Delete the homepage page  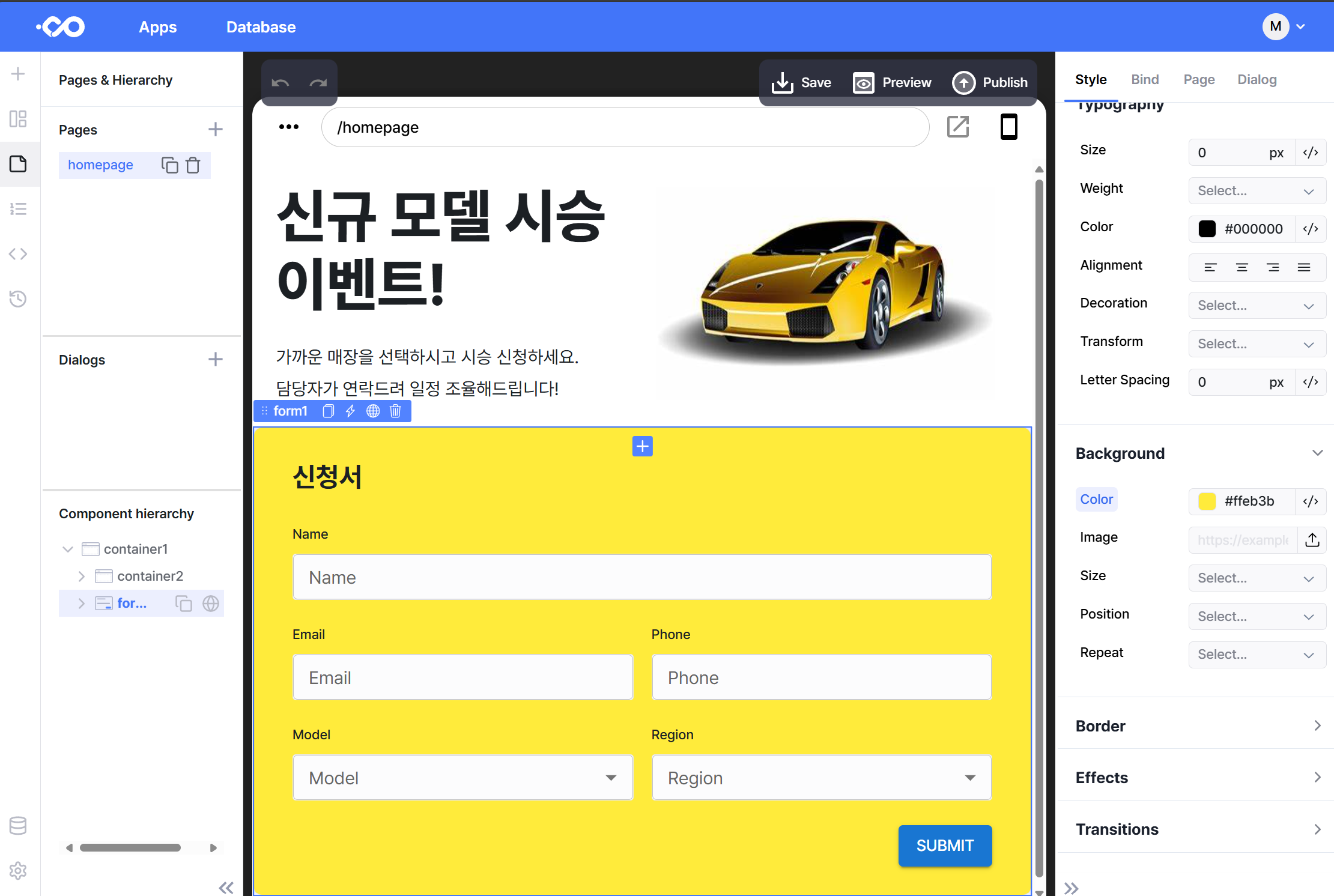coord(193,165)
